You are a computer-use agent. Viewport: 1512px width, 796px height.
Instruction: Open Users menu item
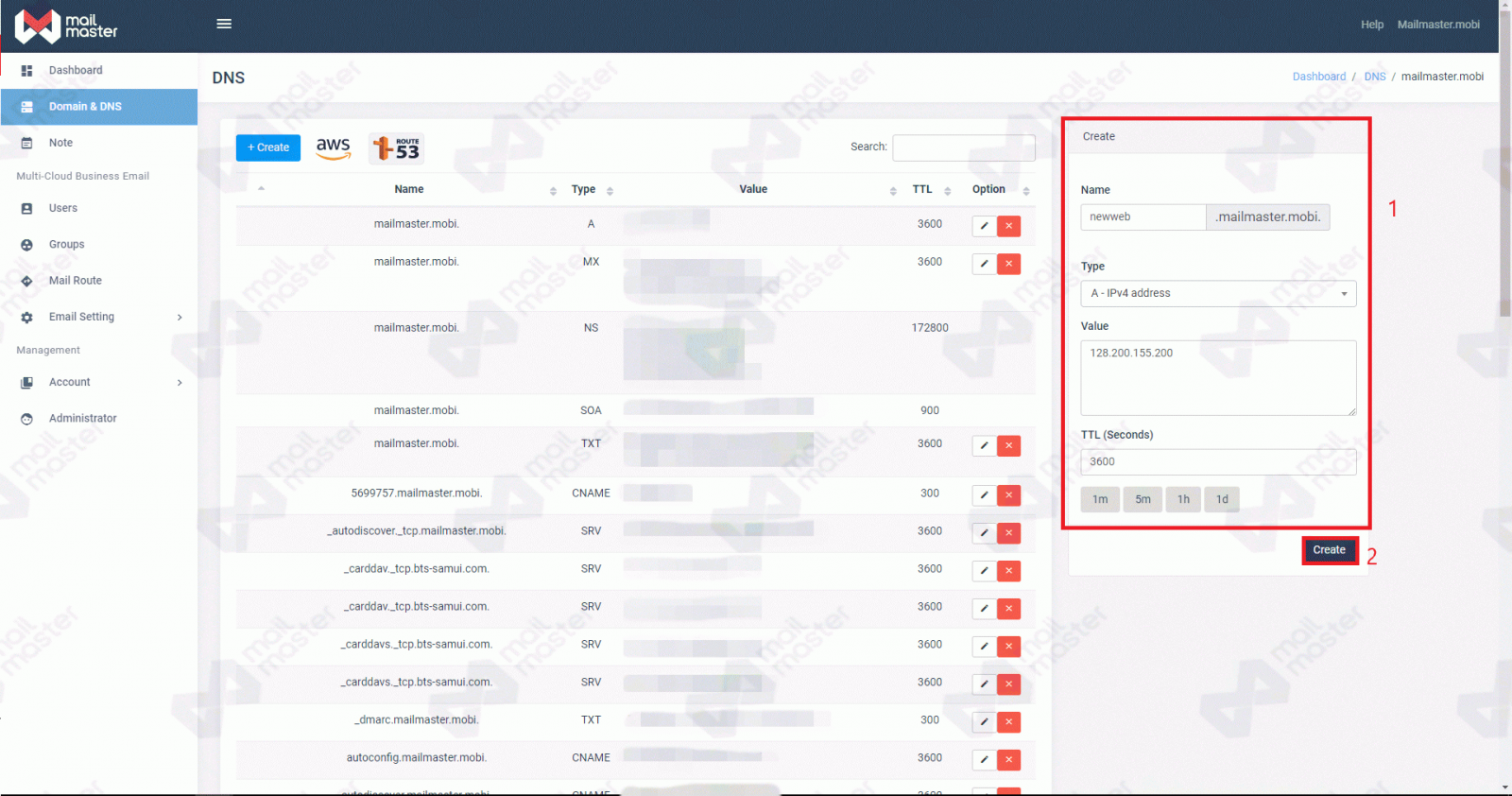99,208
